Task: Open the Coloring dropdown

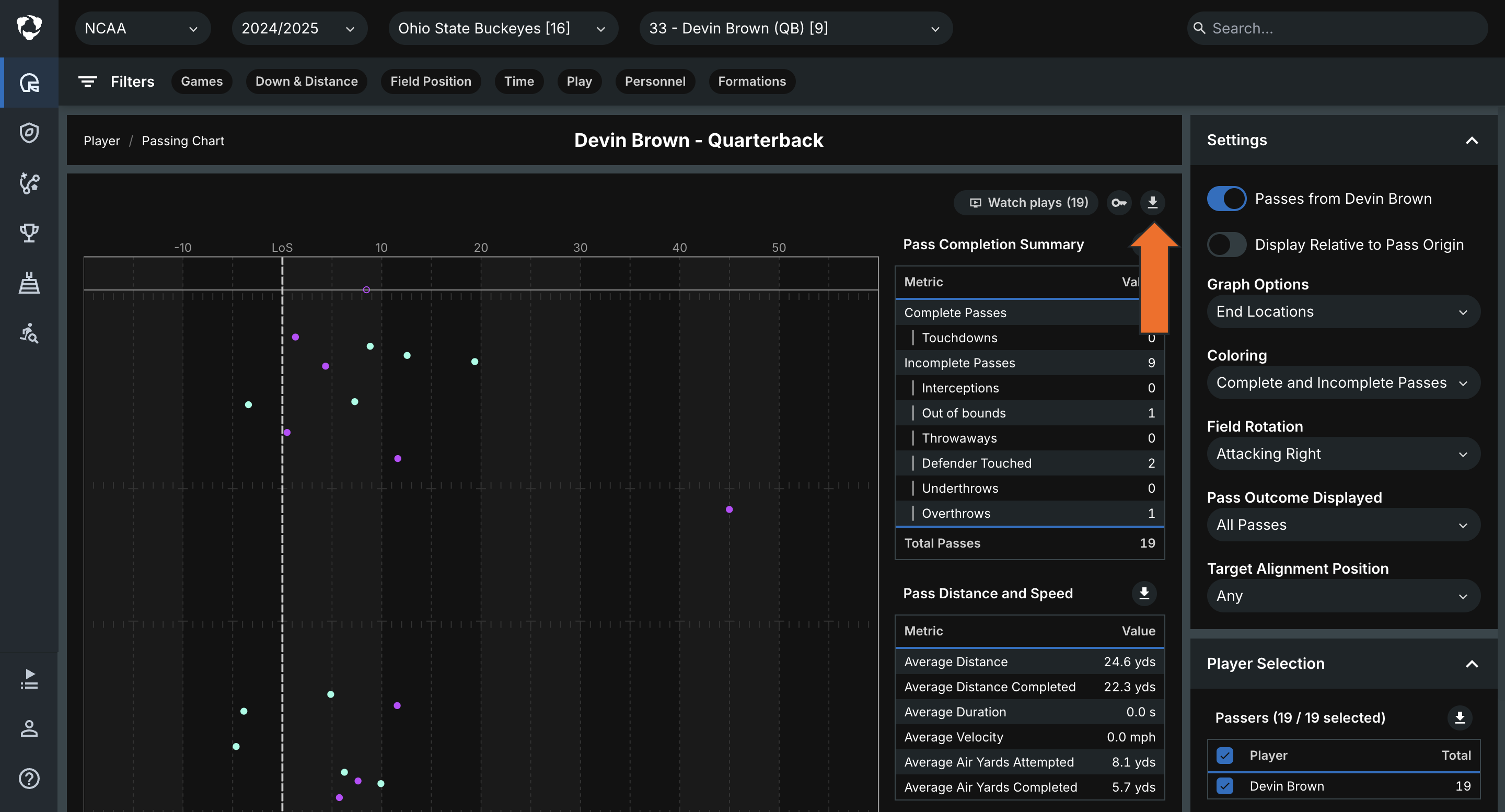Action: [x=1343, y=382]
